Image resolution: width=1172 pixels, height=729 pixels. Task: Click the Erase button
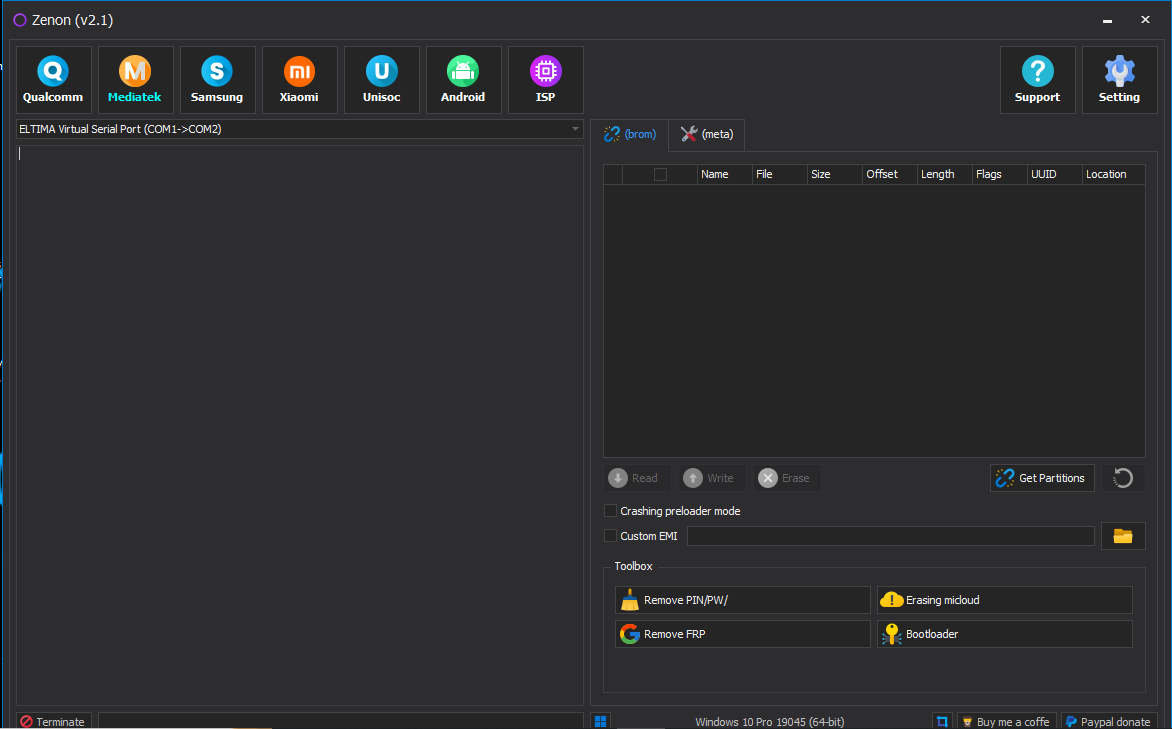tap(785, 478)
